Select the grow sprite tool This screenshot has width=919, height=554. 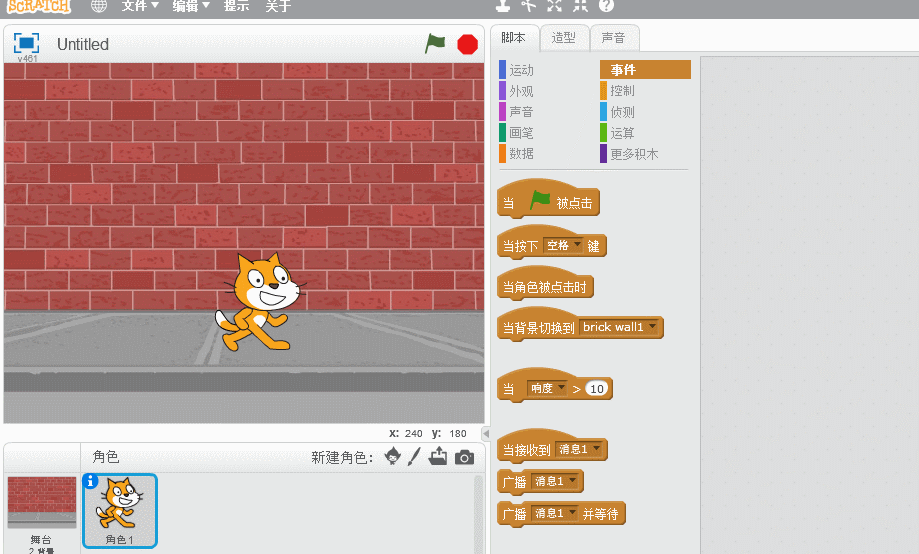(x=554, y=5)
